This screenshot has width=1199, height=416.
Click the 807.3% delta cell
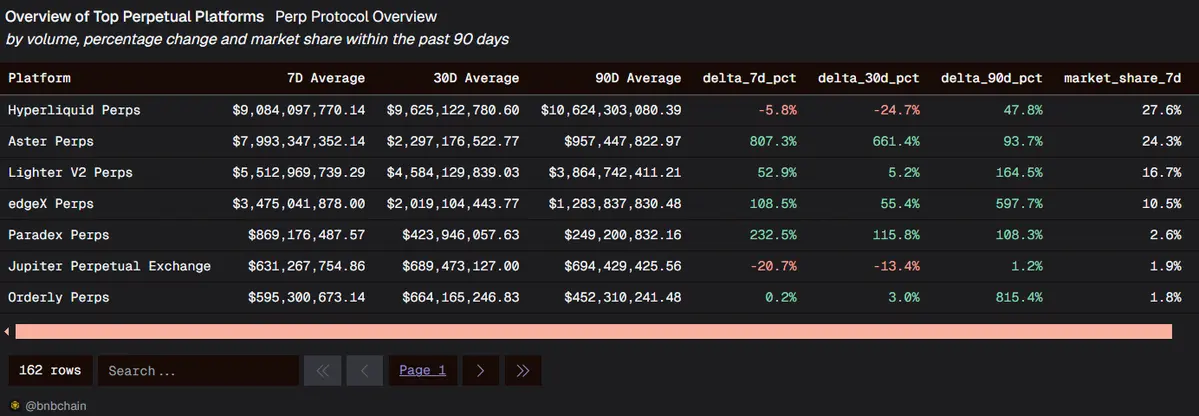[x=773, y=141]
